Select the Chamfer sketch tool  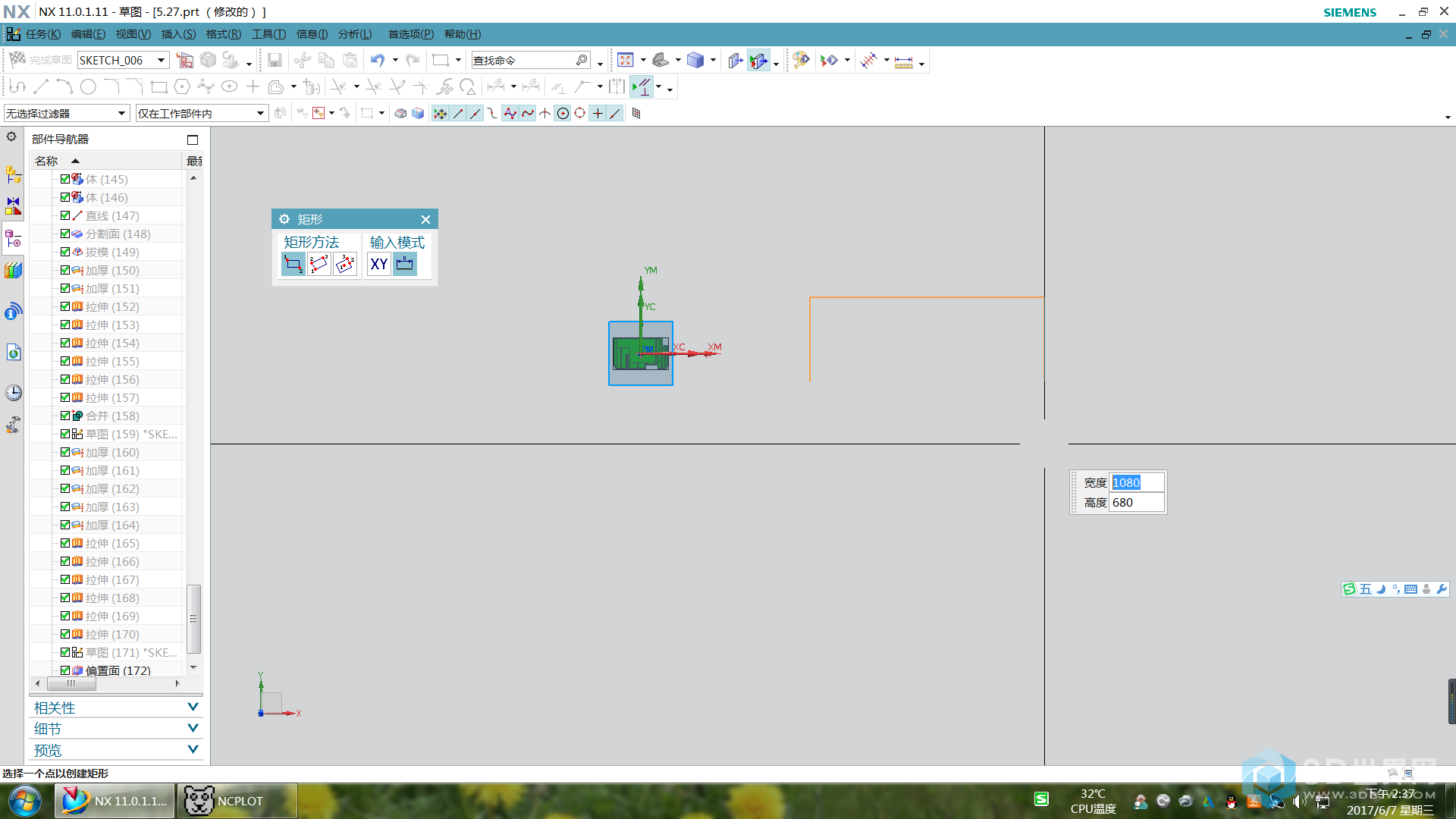[135, 86]
